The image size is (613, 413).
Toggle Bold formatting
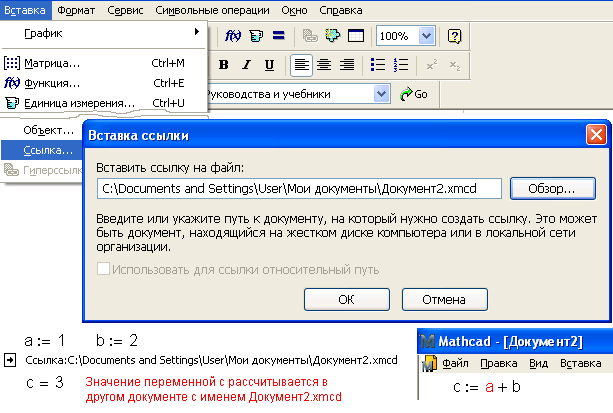coord(224,65)
